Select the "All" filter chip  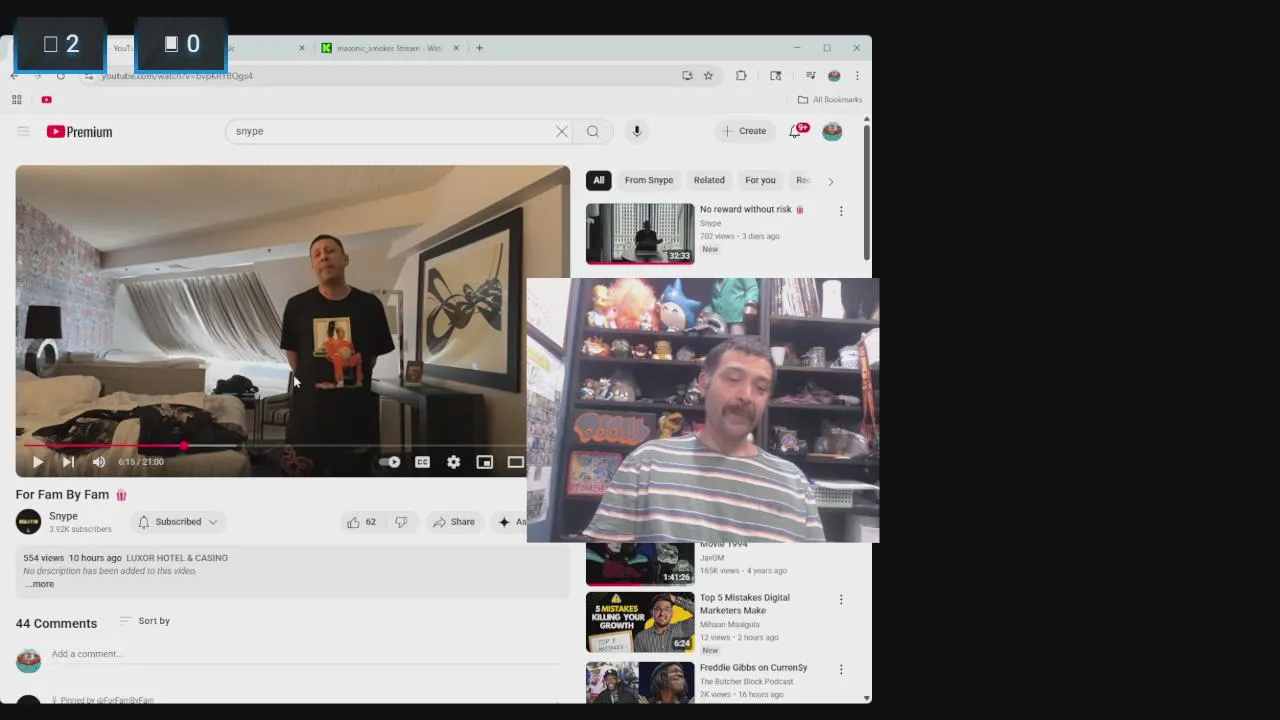(x=598, y=180)
